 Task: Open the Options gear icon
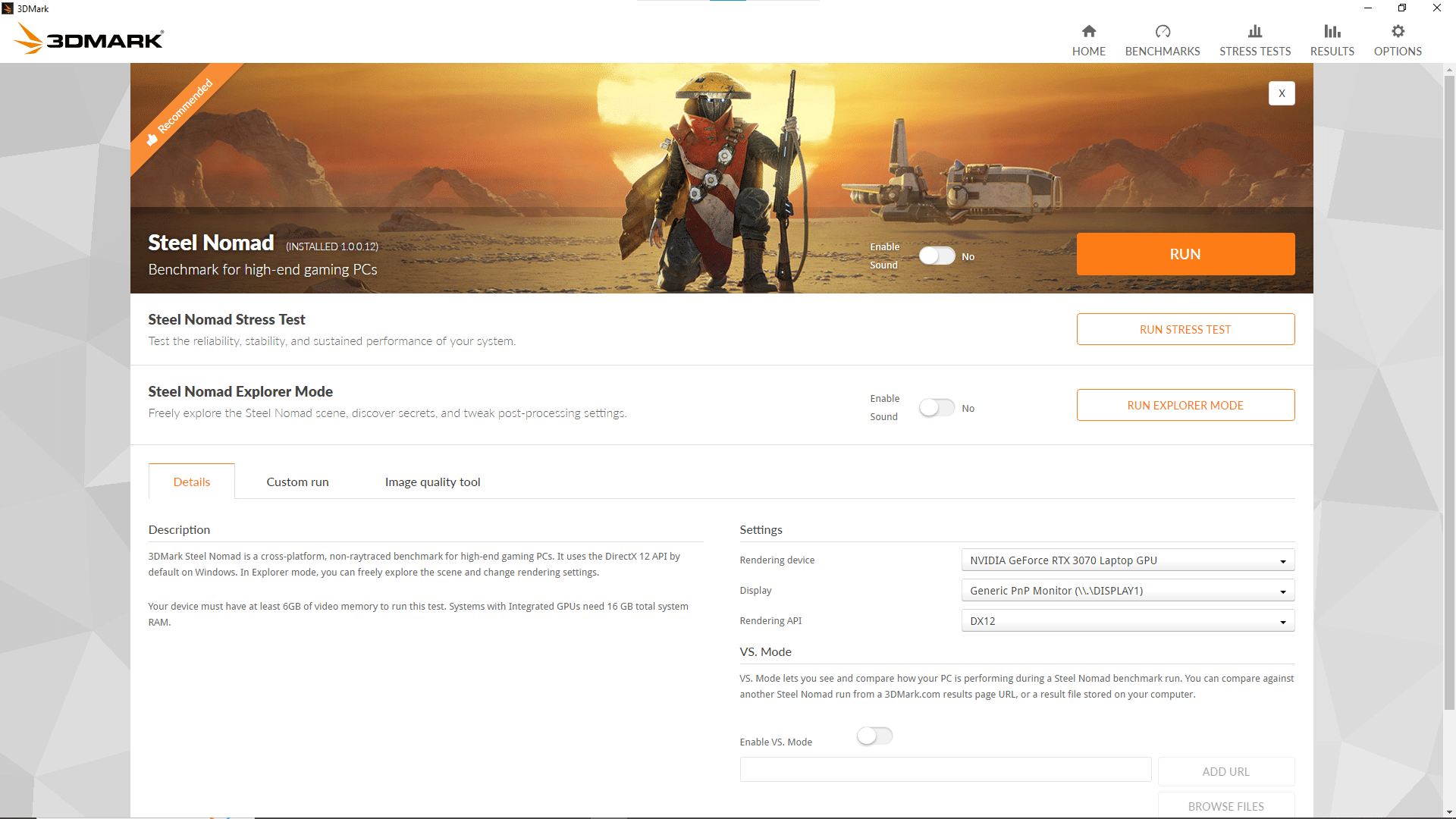1398,31
